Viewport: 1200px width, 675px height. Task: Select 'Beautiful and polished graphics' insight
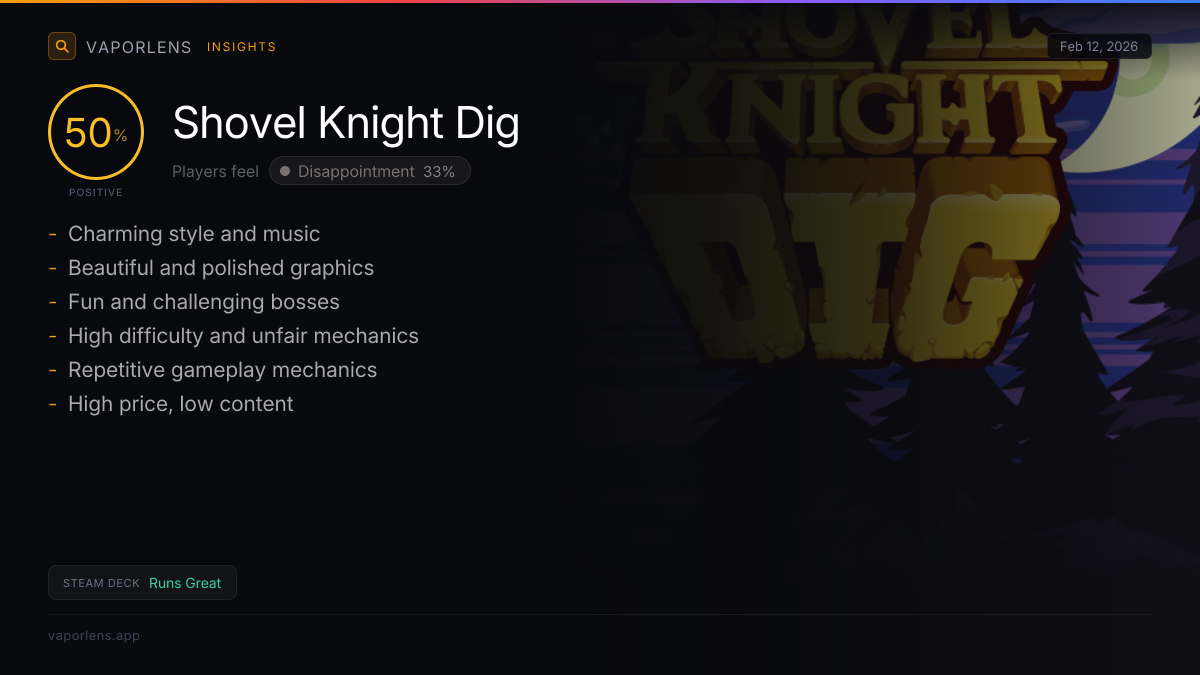pyautogui.click(x=221, y=268)
